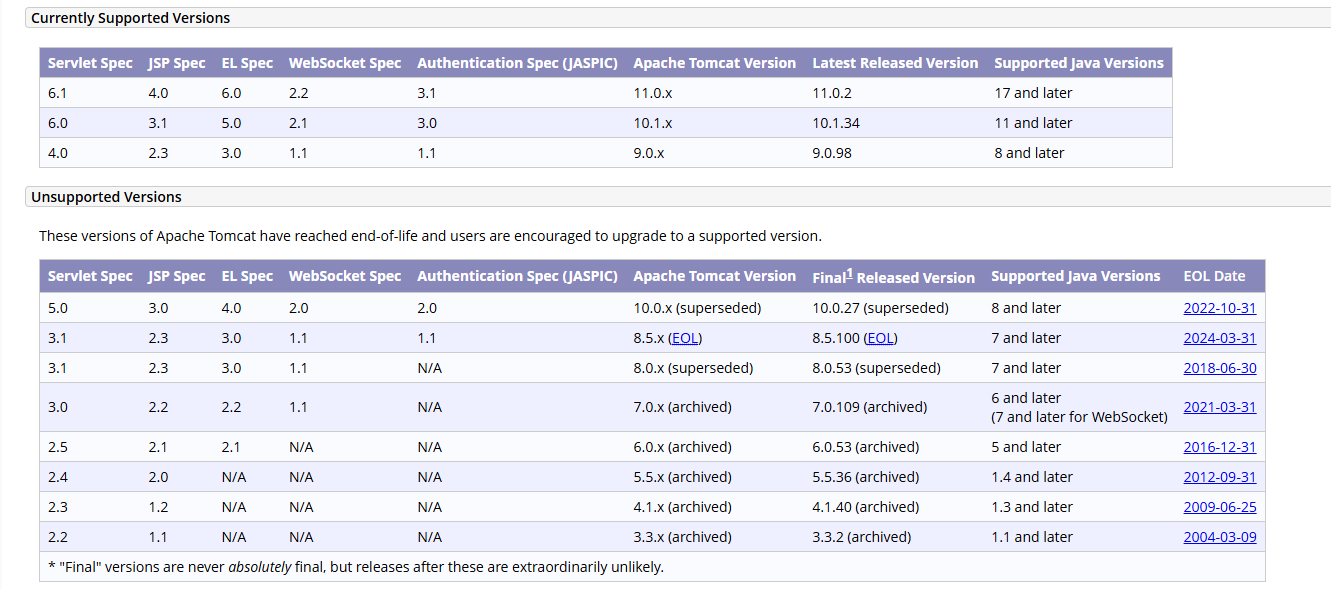Screen dimensions: 1331x589
Task: Click the Final Released Version column header
Action: click(x=893, y=276)
